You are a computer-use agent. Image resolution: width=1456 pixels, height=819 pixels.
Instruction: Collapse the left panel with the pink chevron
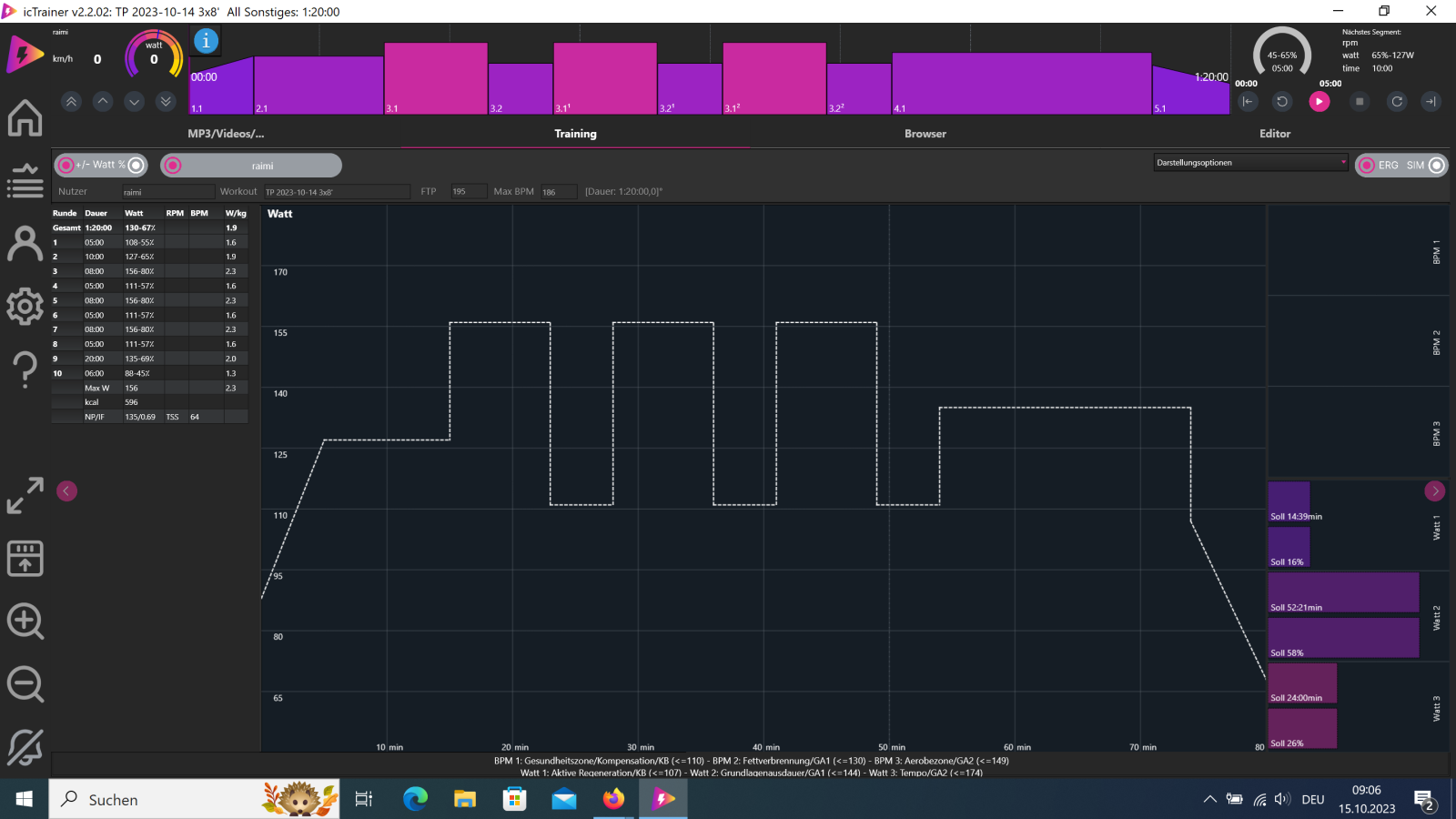click(x=66, y=491)
